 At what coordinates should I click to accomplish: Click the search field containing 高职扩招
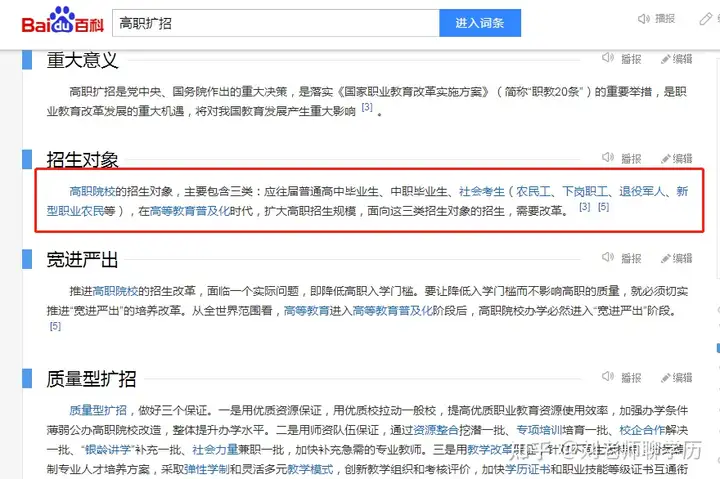[x=276, y=23]
